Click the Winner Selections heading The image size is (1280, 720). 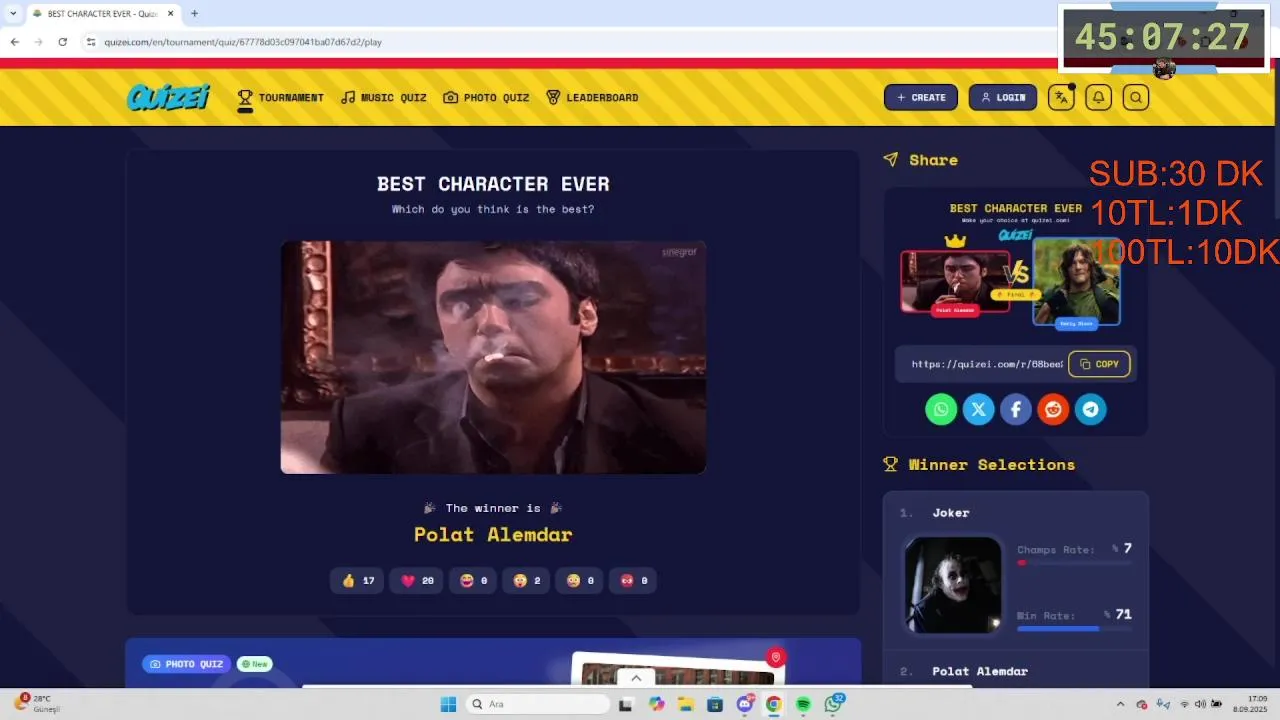(991, 464)
